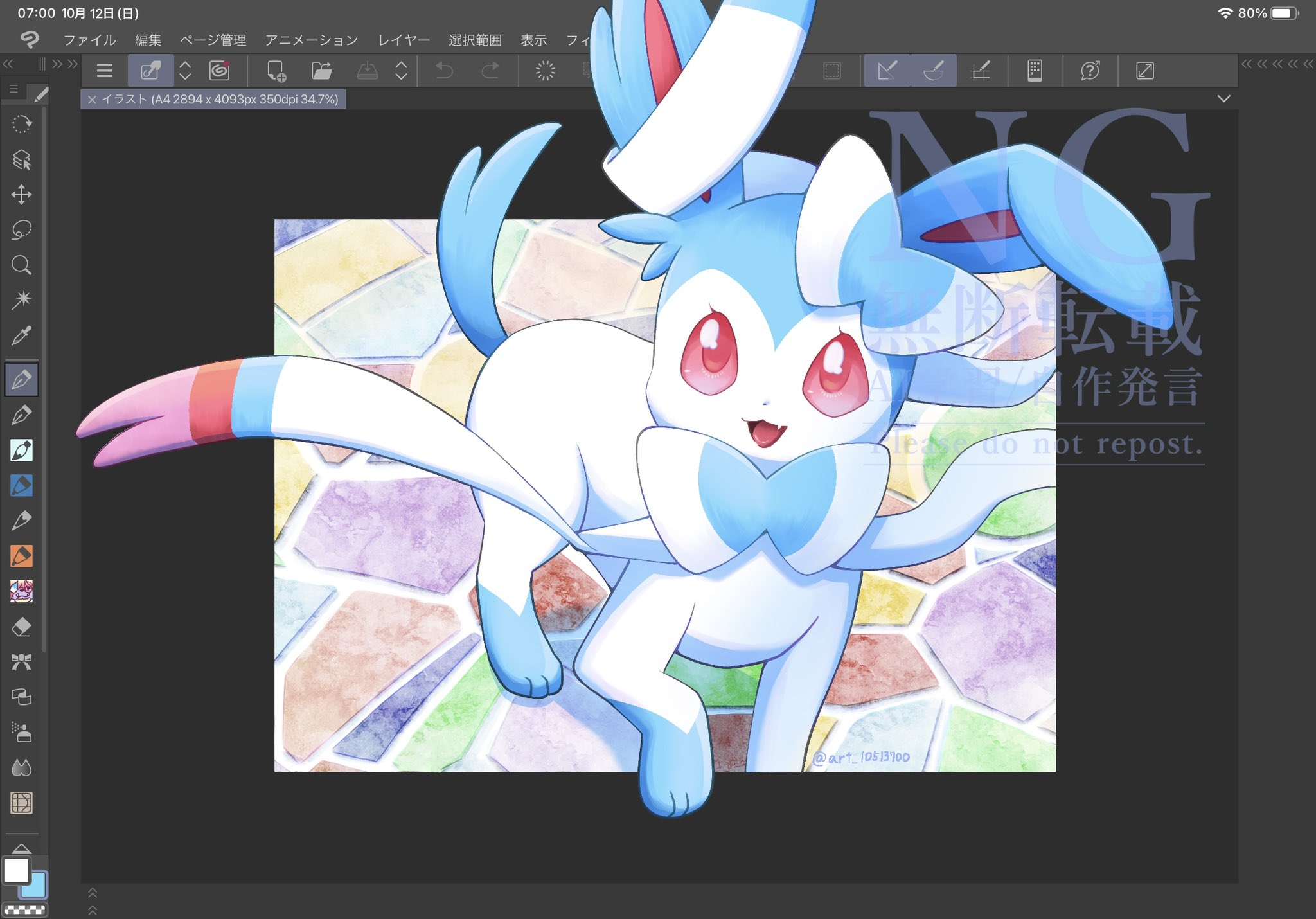This screenshot has height=919, width=1316.
Task: Open CLIP STUDIO spiral launcher icon
Action: (219, 71)
